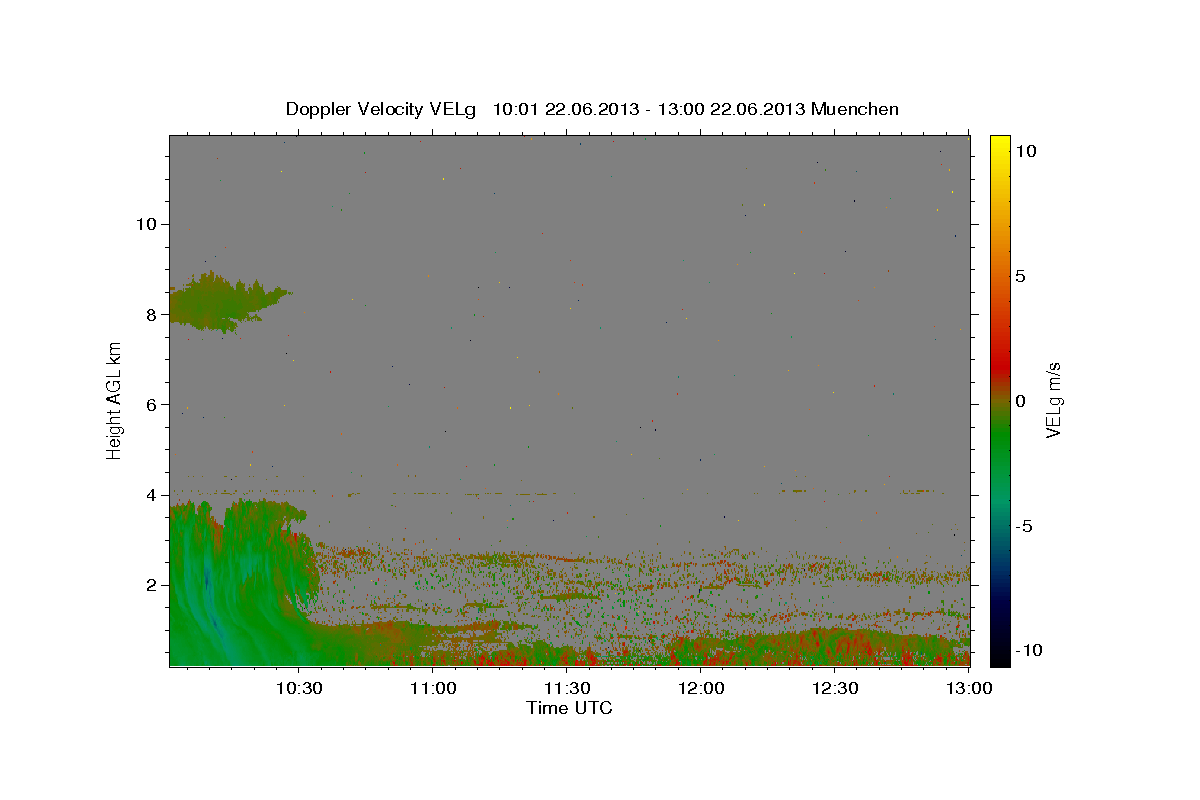
Task: Click the height tick label 10
Action: click(146, 224)
